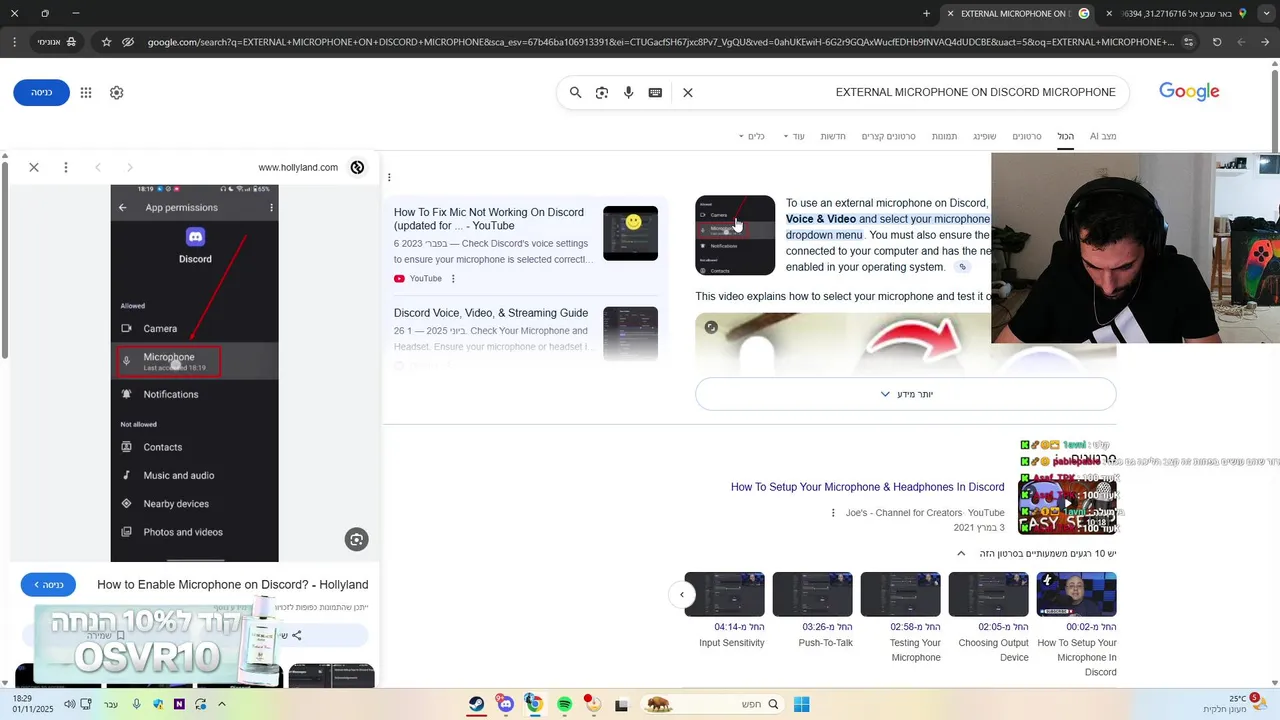Collapse the key moments in video section
Viewport: 1280px width, 720px height.
coord(961,554)
